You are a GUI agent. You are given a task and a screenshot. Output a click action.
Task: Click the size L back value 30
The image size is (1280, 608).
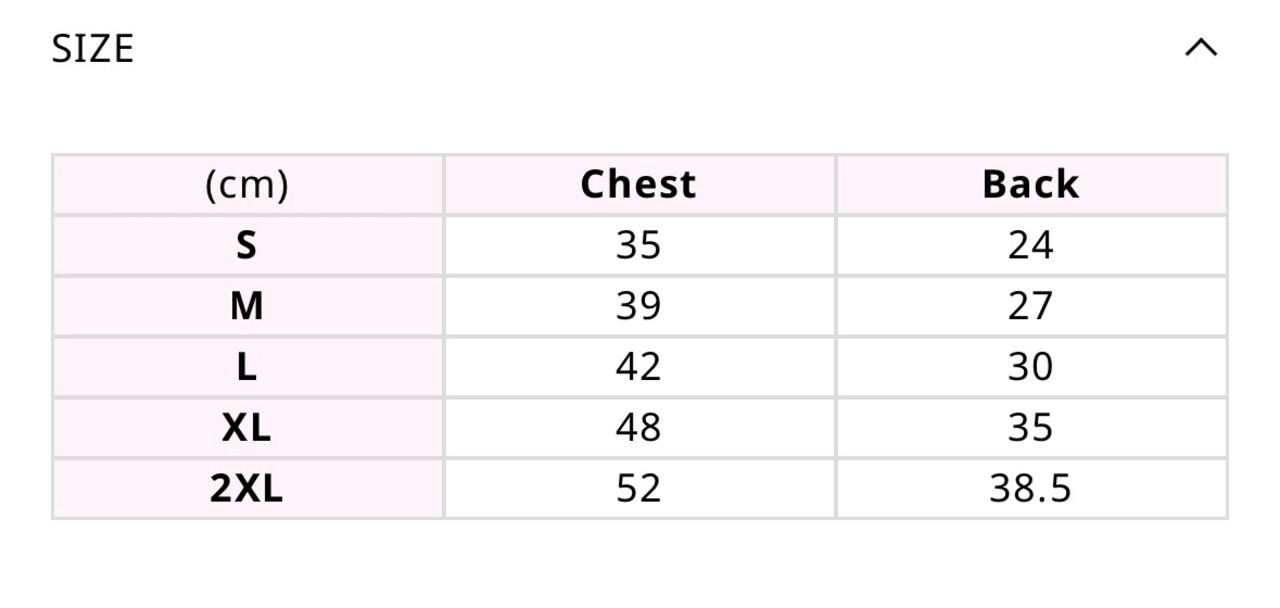(x=1030, y=368)
